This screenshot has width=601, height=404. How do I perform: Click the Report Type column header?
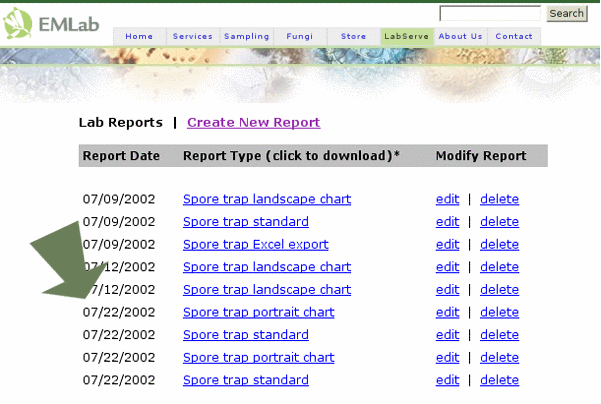click(291, 156)
